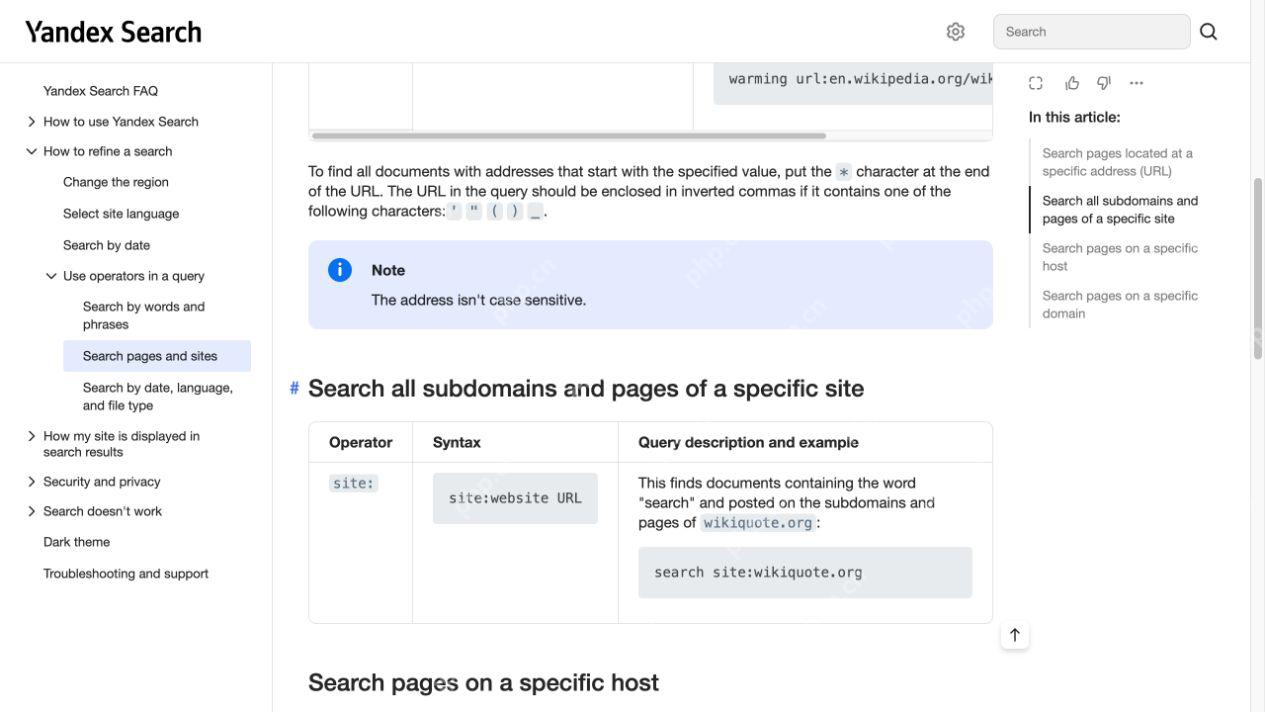Focus the Search input field
The image size is (1265, 712).
coord(1091,32)
